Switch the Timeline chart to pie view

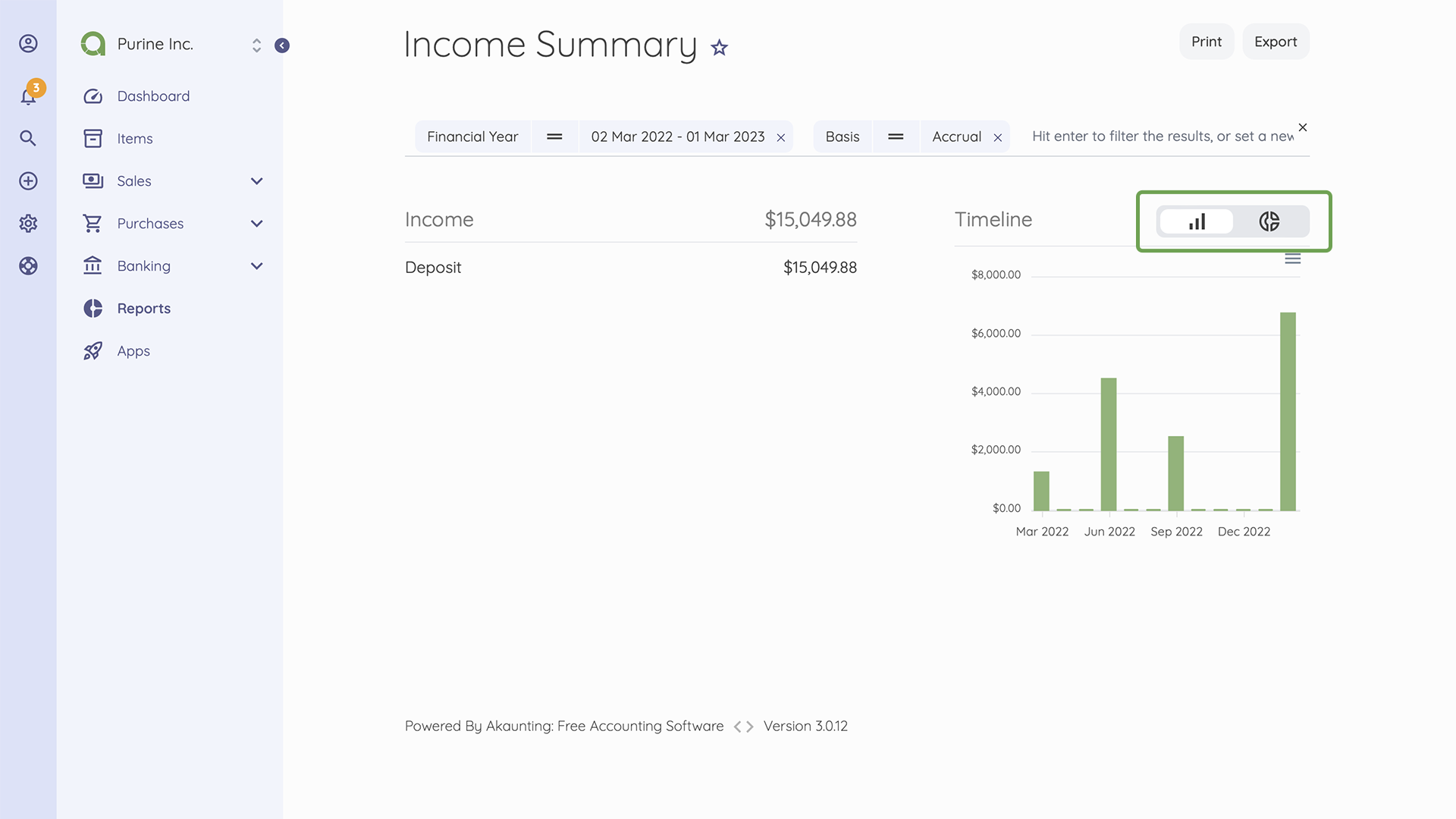[x=1269, y=221]
